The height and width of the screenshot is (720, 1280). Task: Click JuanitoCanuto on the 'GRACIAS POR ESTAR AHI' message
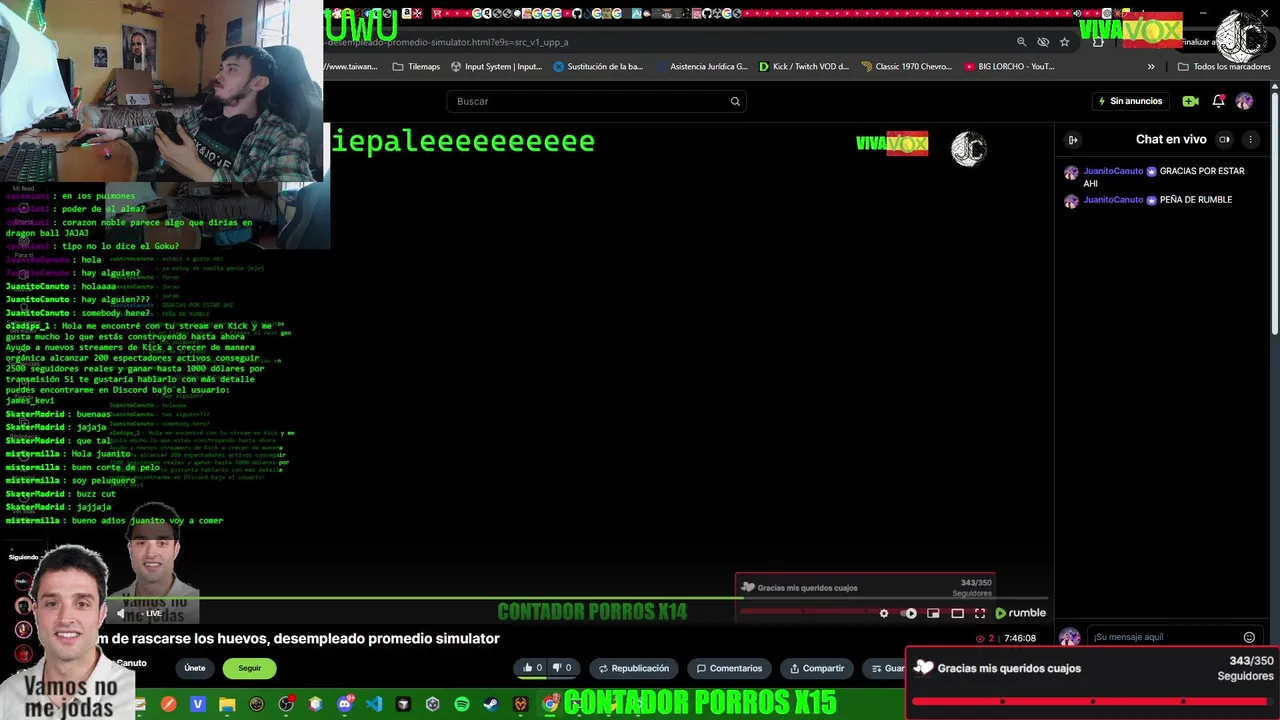[1113, 171]
